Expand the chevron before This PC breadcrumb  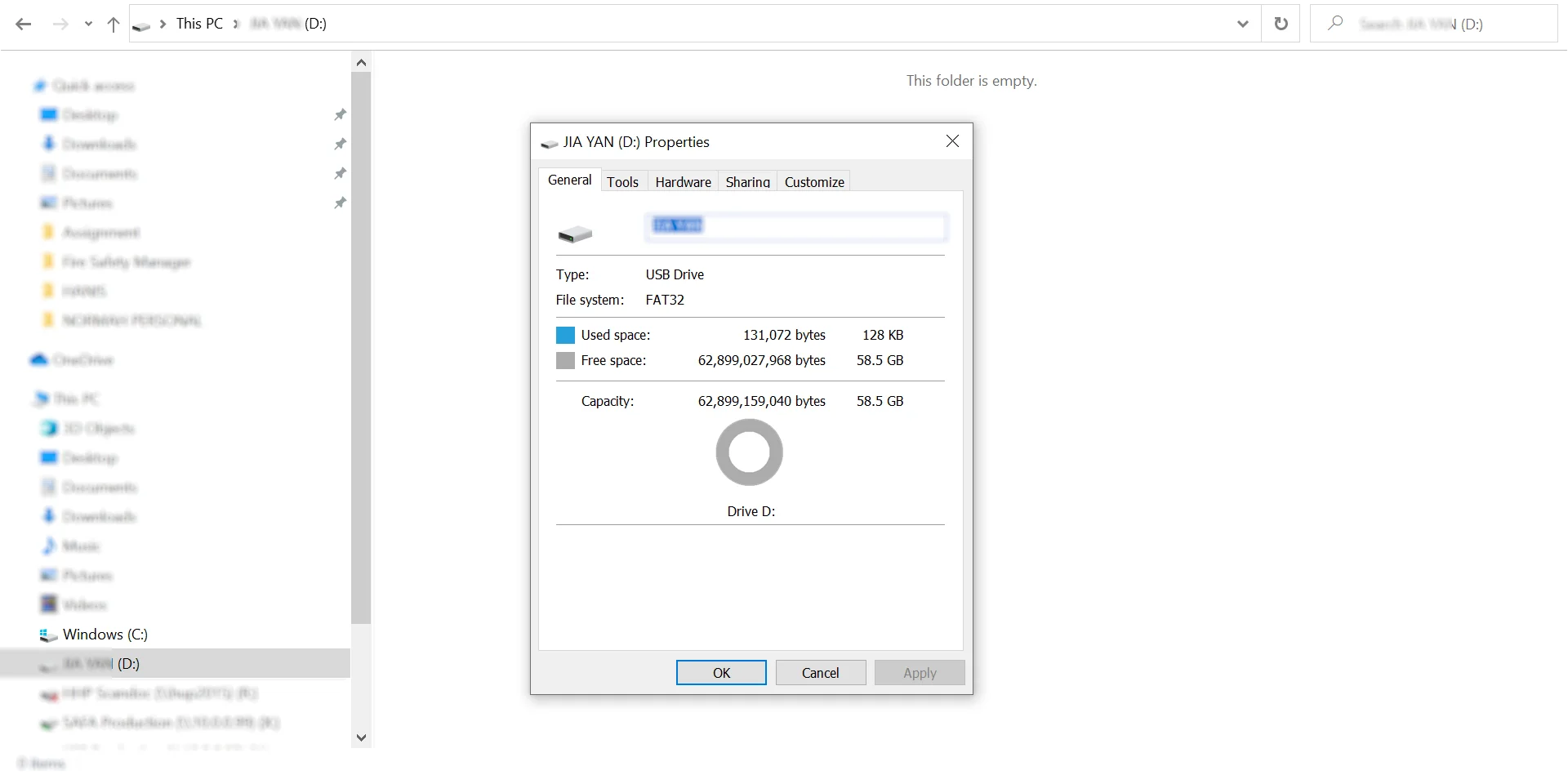163,24
